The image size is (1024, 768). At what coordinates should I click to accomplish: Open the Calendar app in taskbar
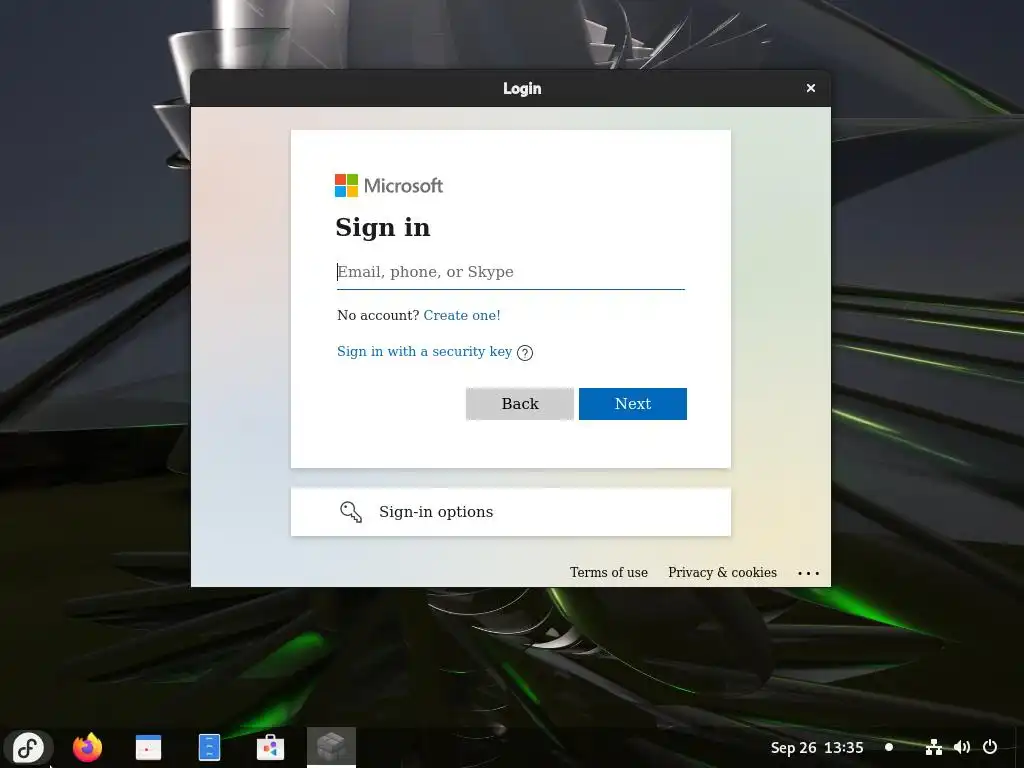tap(148, 747)
